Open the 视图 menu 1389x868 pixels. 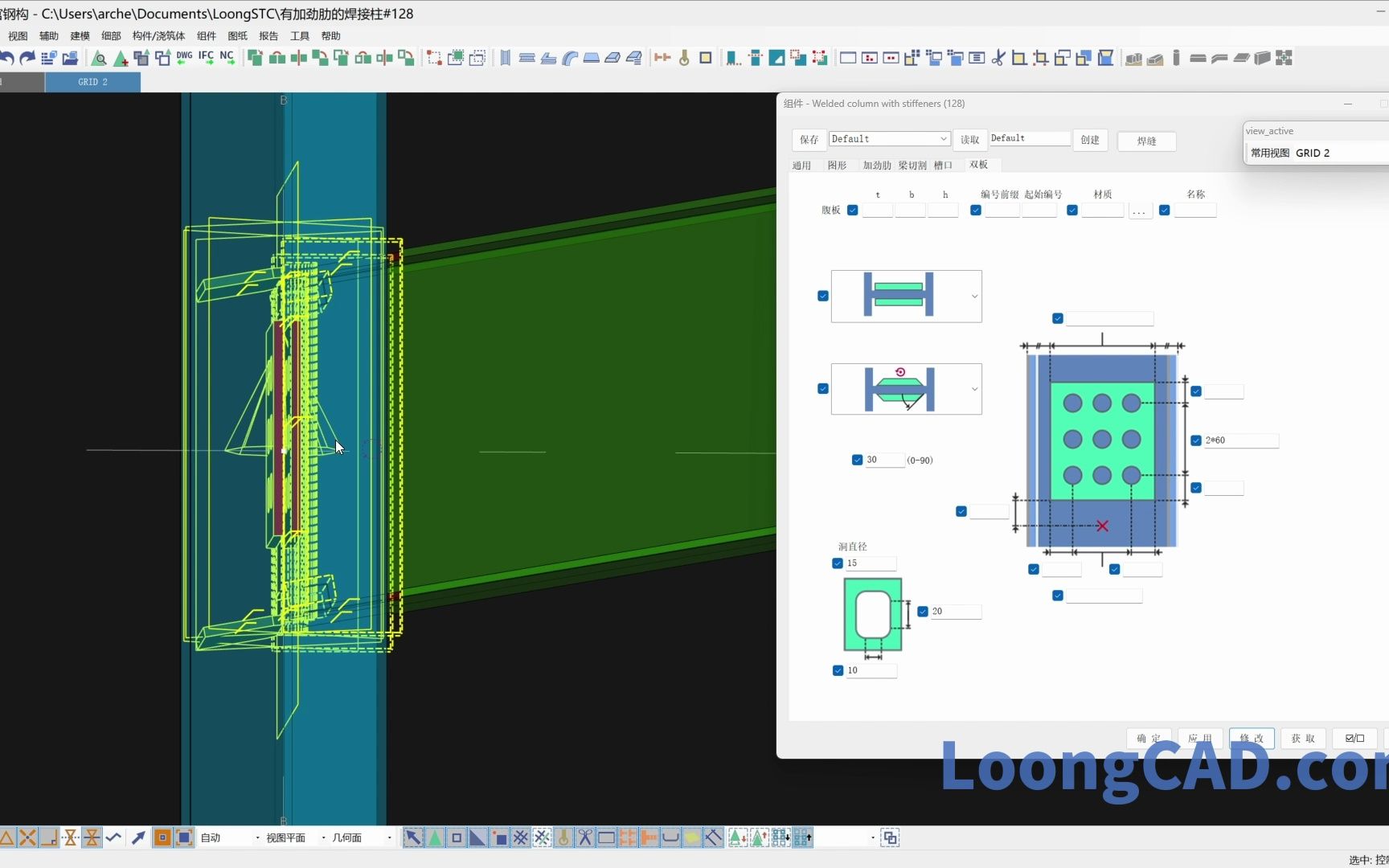point(18,36)
